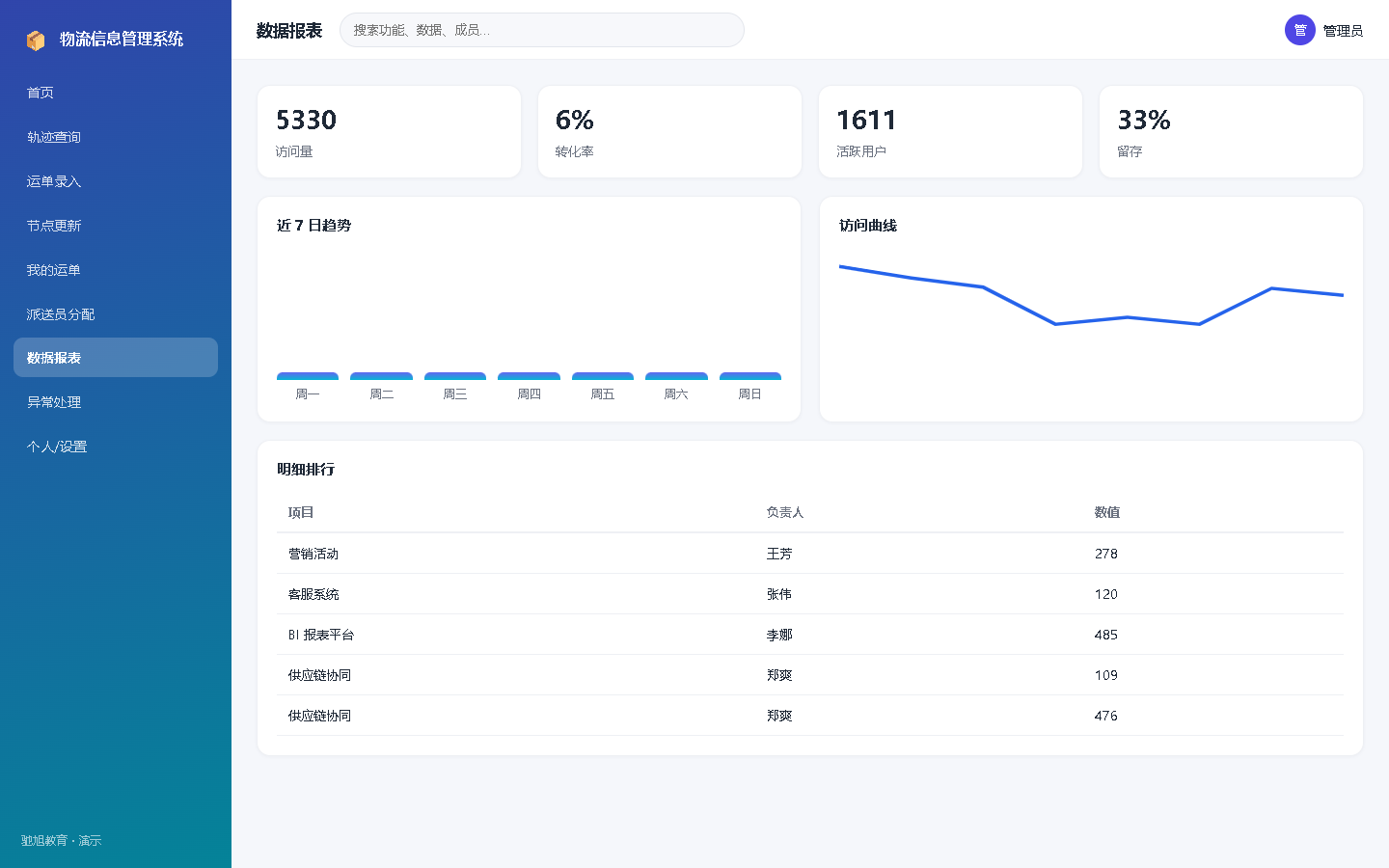The height and width of the screenshot is (868, 1389).
Task: Select the 营销活动 table row
Action: coord(810,554)
